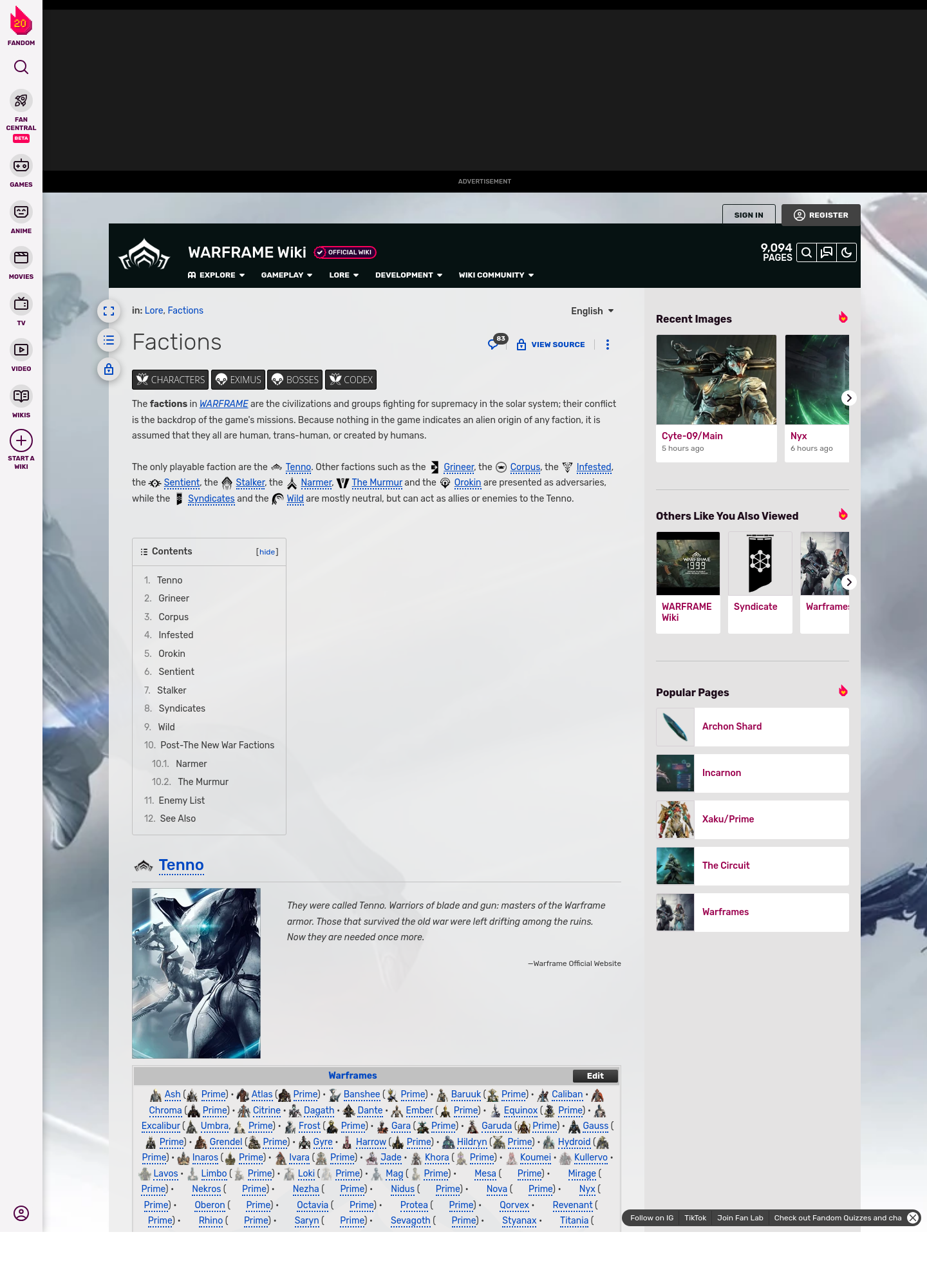Viewport: 927px width, 1288px height.
Task: Open English language dropdown
Action: tap(592, 311)
